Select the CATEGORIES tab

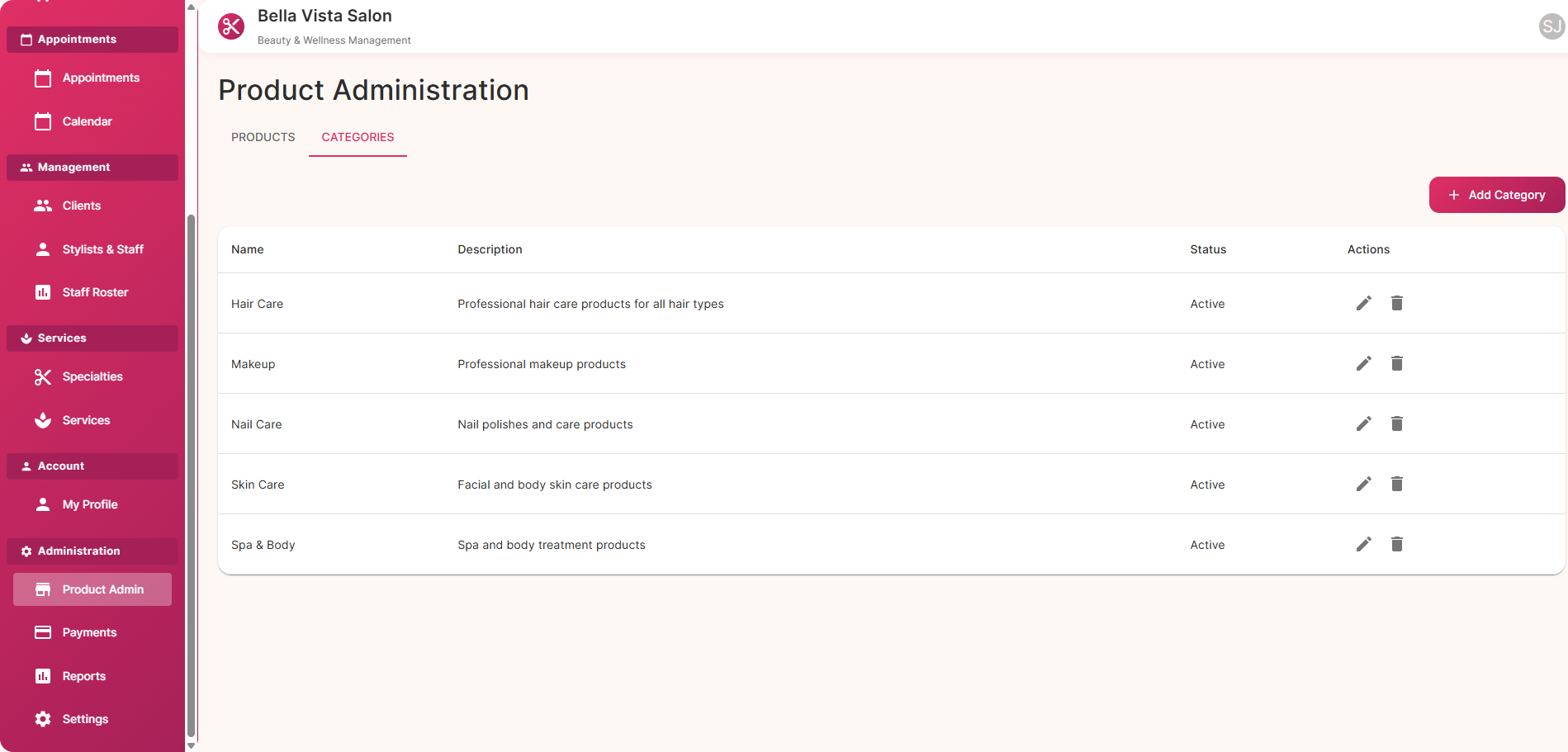pos(358,137)
